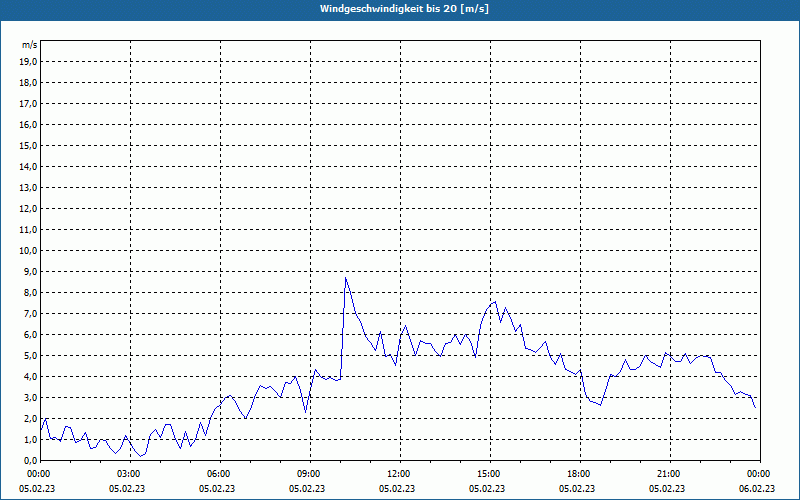
Task: Click the '06.02.23' date label
Action: coord(757,489)
